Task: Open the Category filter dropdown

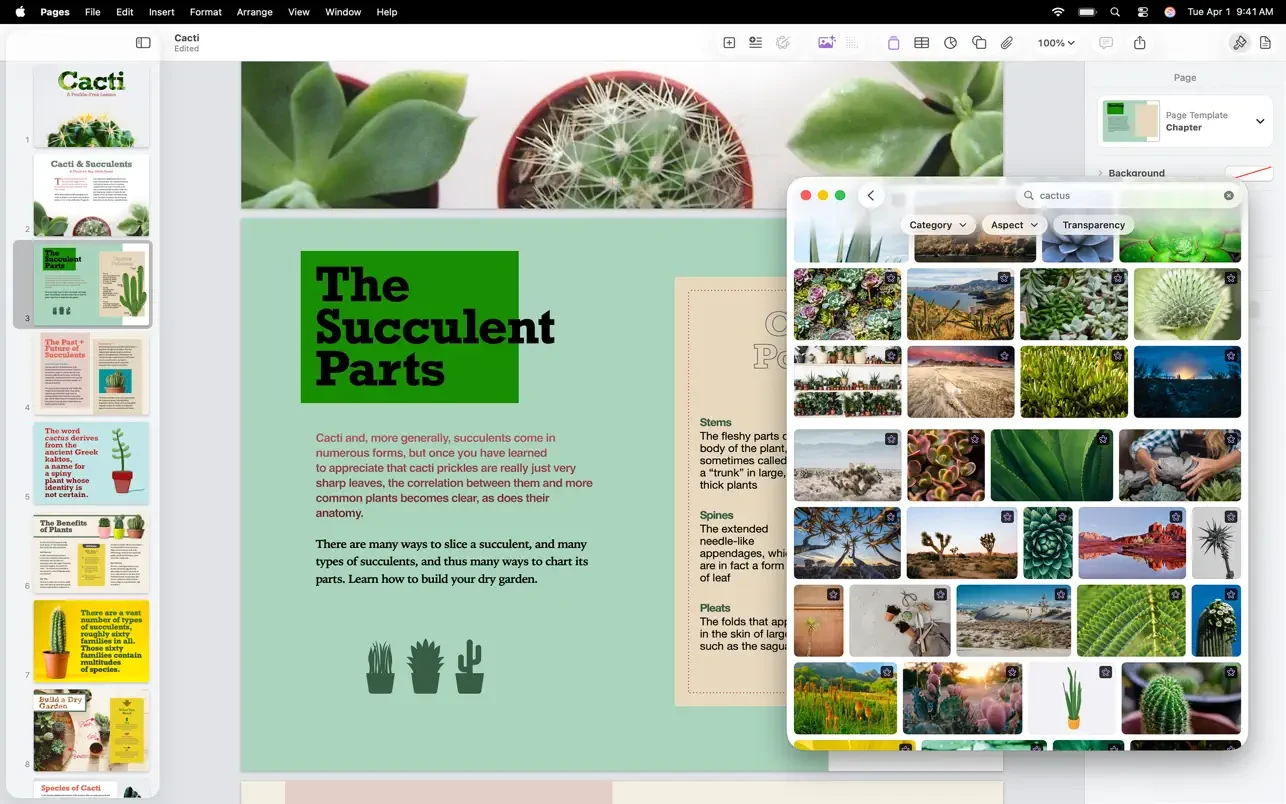Action: click(937, 225)
